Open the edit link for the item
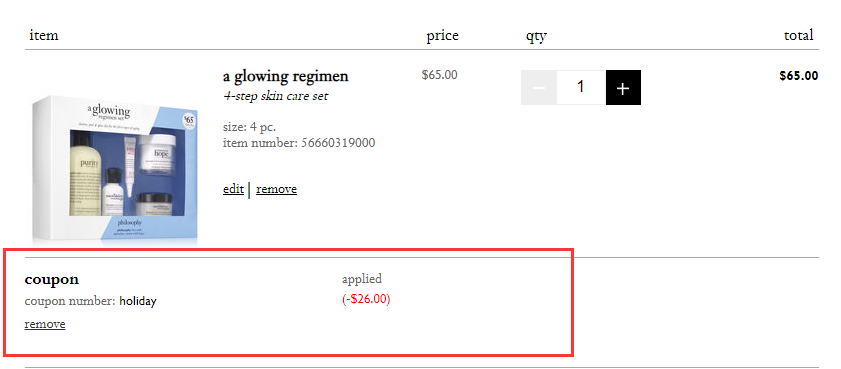 pyautogui.click(x=233, y=189)
